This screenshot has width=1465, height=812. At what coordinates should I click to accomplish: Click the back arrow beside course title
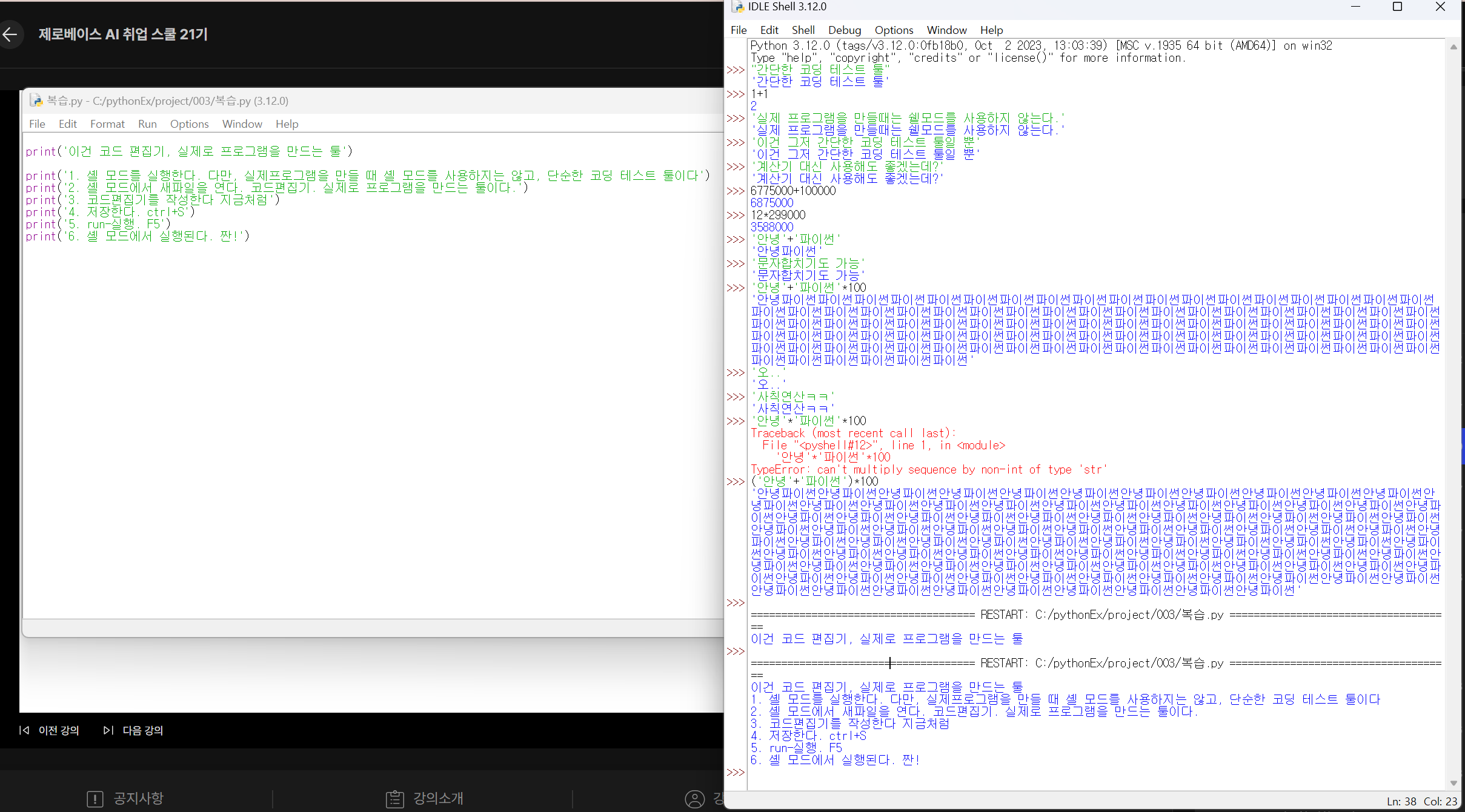click(x=10, y=35)
